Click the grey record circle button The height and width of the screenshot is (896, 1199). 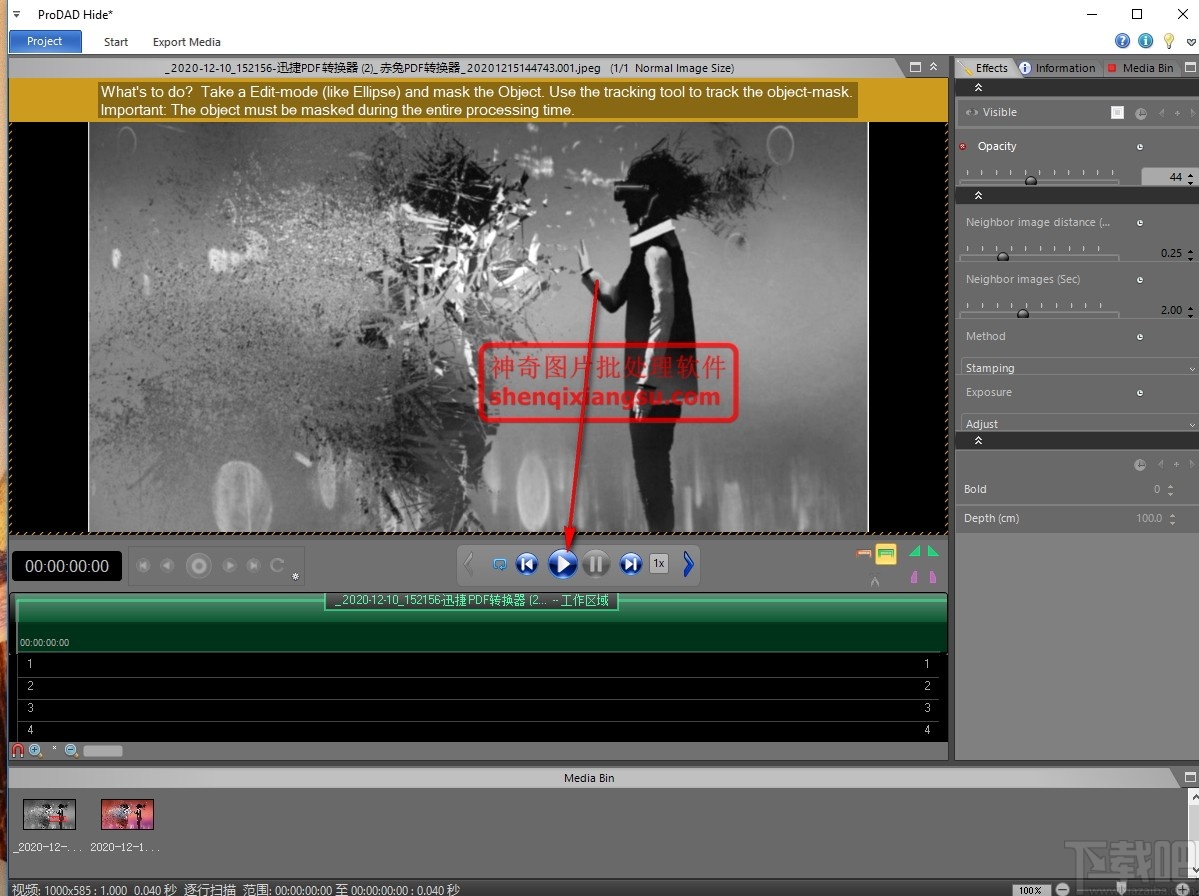(199, 566)
